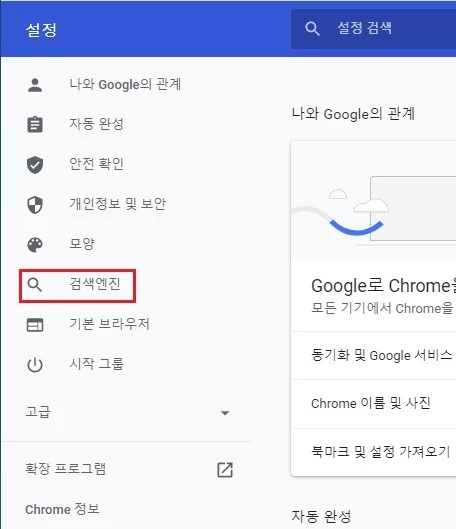The width and height of the screenshot is (456, 529).
Task: Click the shield check icon for 안전 확인
Action: pyautogui.click(x=35, y=165)
